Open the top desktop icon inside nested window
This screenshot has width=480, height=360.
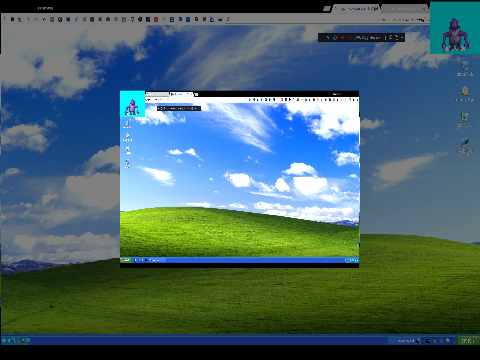tap(127, 124)
